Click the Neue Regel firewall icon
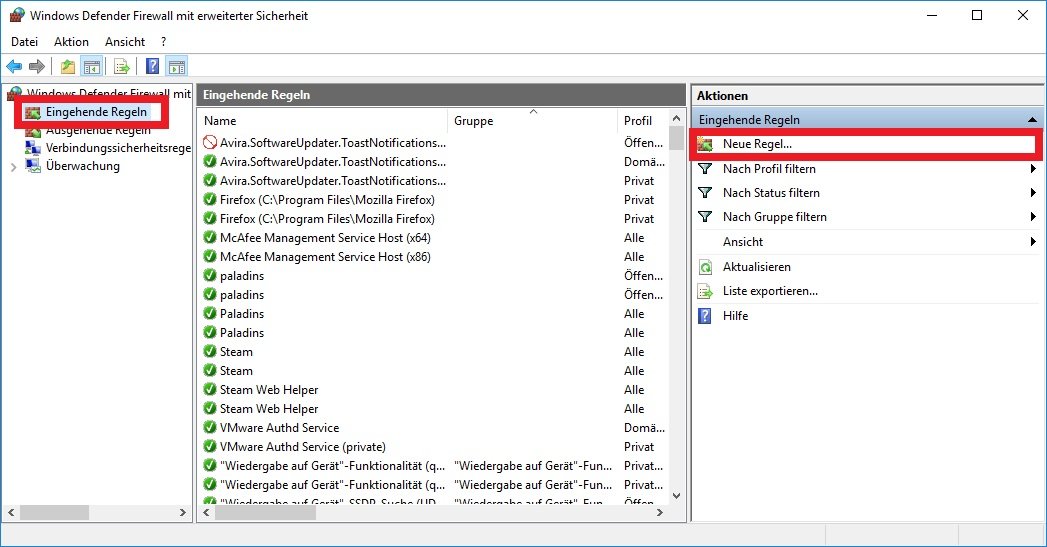The width and height of the screenshot is (1047, 547). [706, 145]
